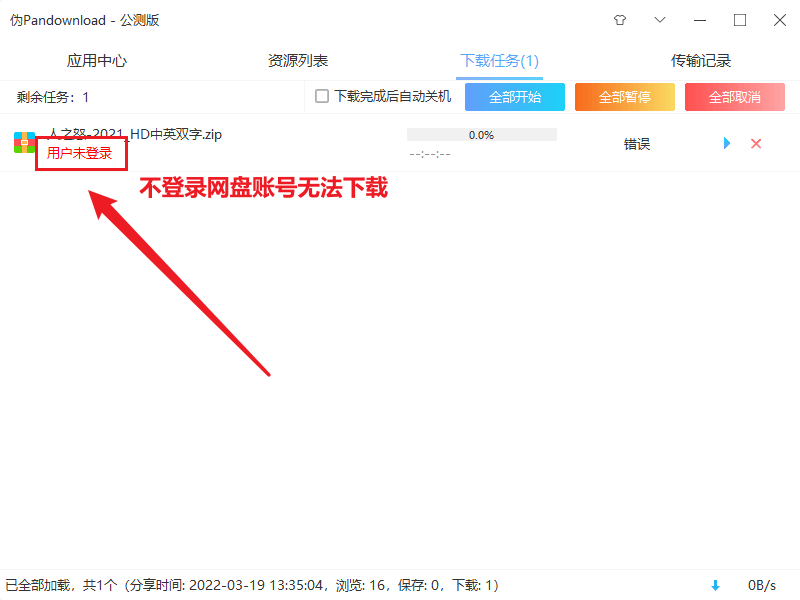Viewport: 800px width, 600px height.
Task: Click the 剩余任务: 1 label
Action: (53, 97)
